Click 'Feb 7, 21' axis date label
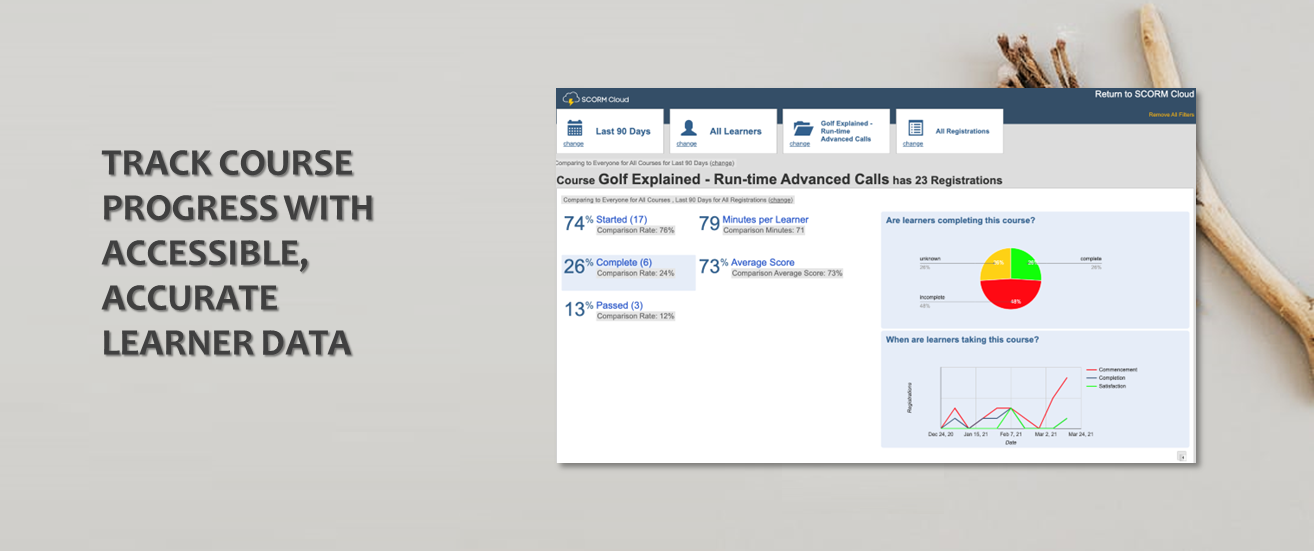The width and height of the screenshot is (1314, 551). click(1011, 434)
